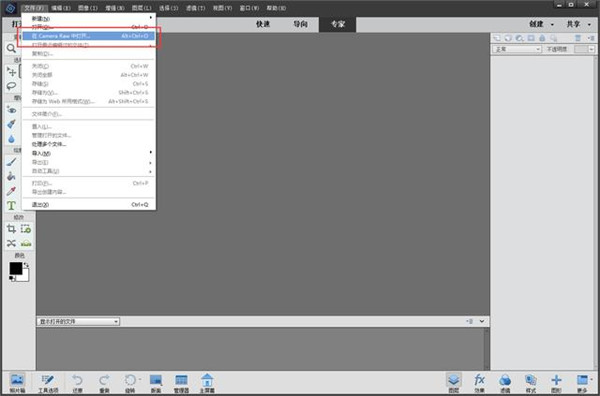This screenshot has height=396, width=600.
Task: Toggle the Tool Options panel
Action: coord(48,383)
